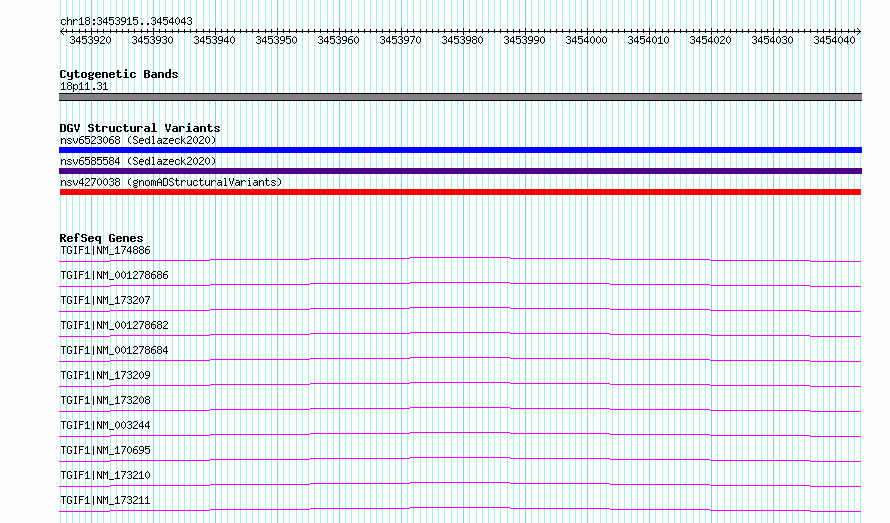Select nsv6585584 (Sedlazeck2020) label
Image resolution: width=890 pixels, height=523 pixels.
138,161
